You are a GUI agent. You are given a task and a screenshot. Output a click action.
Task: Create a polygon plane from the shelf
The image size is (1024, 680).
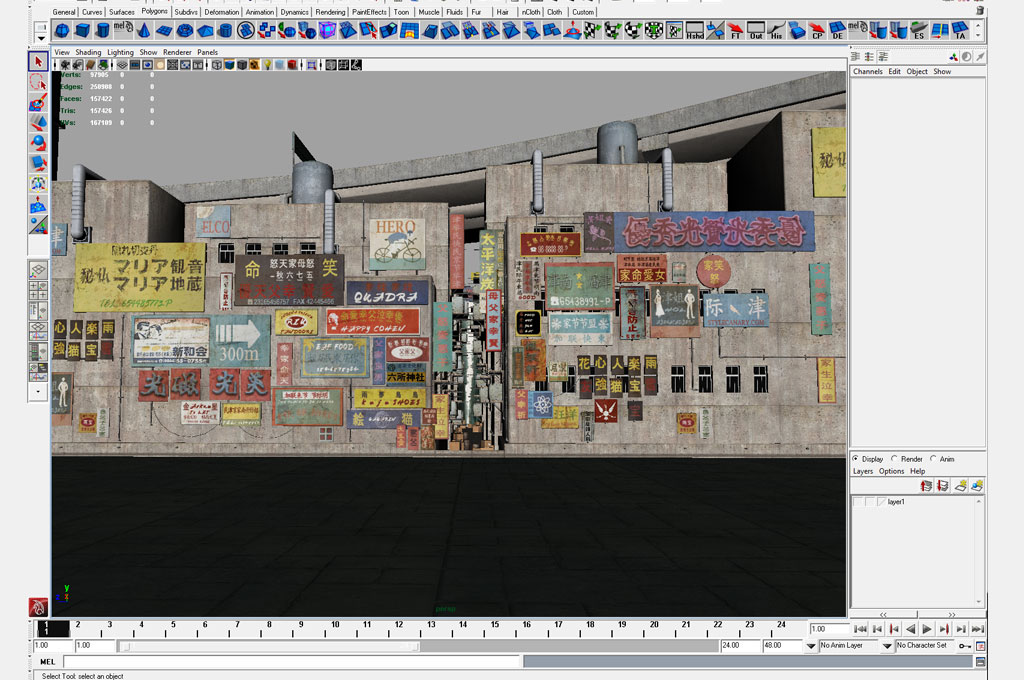164,30
